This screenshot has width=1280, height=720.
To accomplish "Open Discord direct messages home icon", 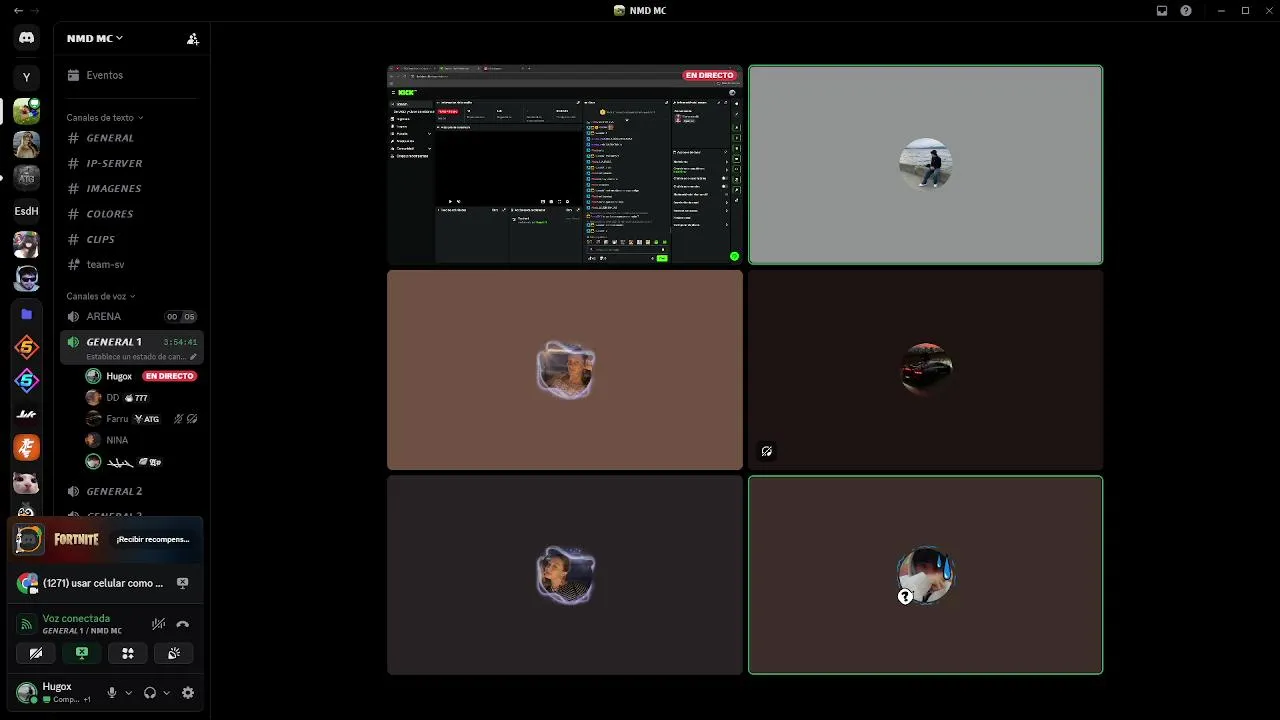I will point(27,38).
